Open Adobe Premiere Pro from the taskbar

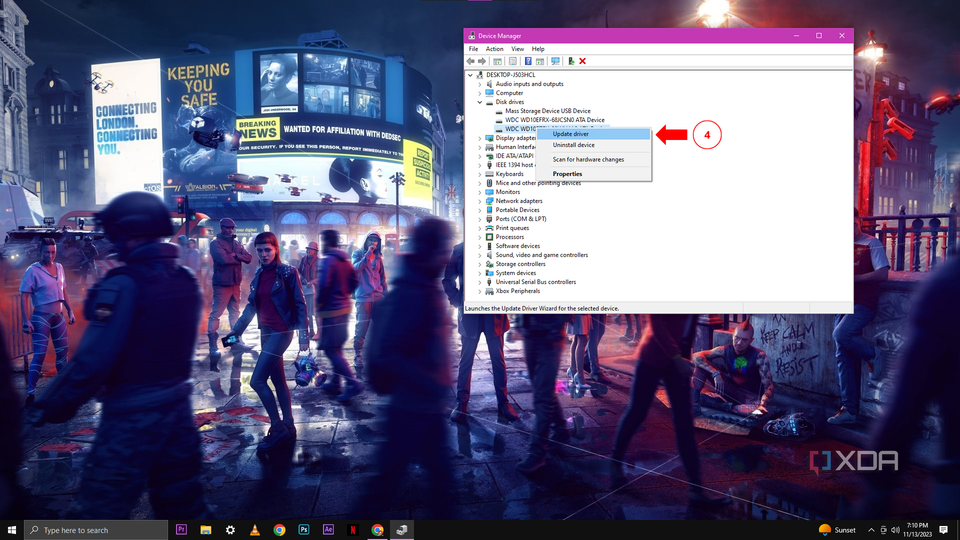[x=181, y=530]
